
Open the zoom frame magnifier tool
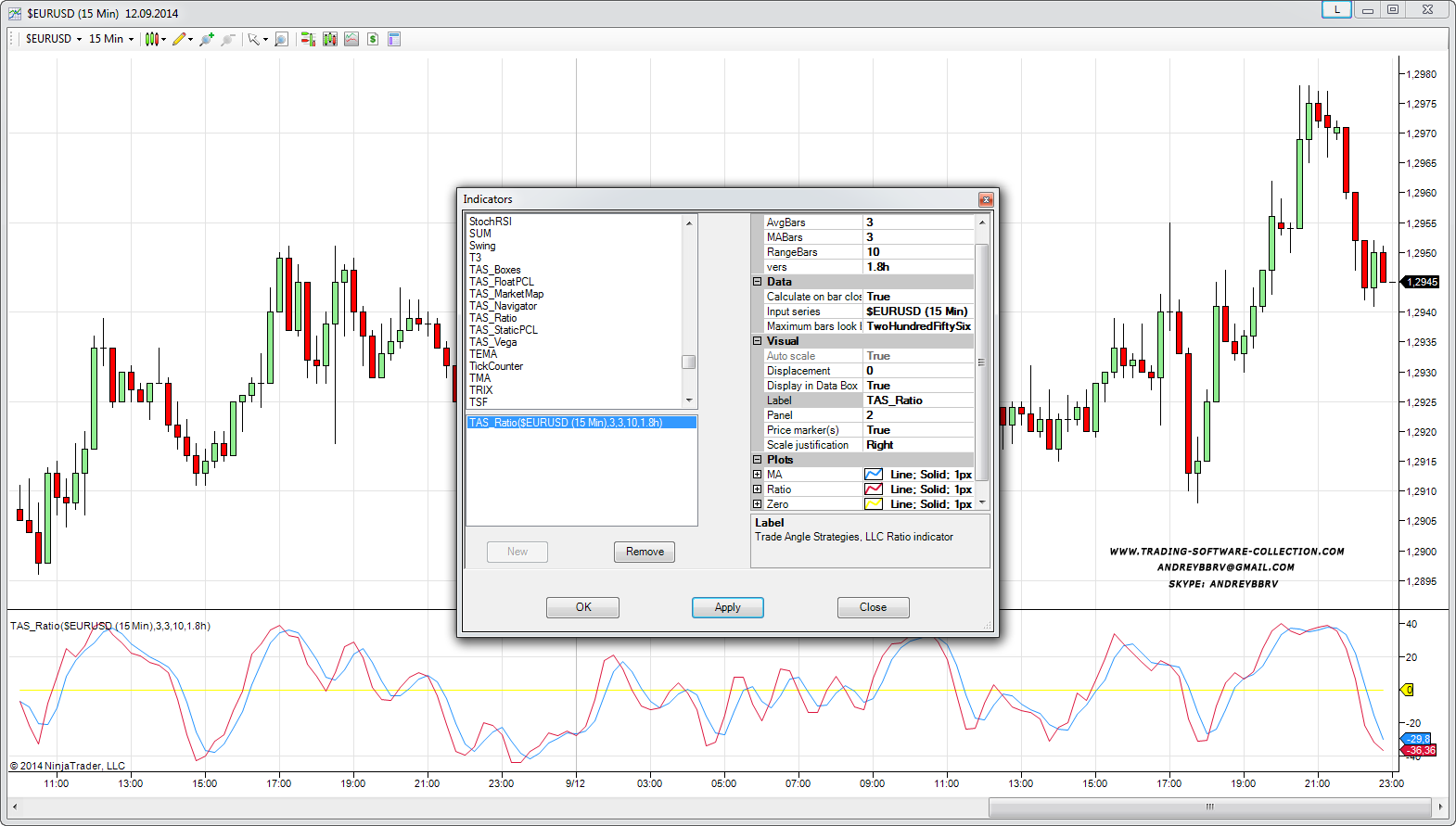[x=281, y=39]
